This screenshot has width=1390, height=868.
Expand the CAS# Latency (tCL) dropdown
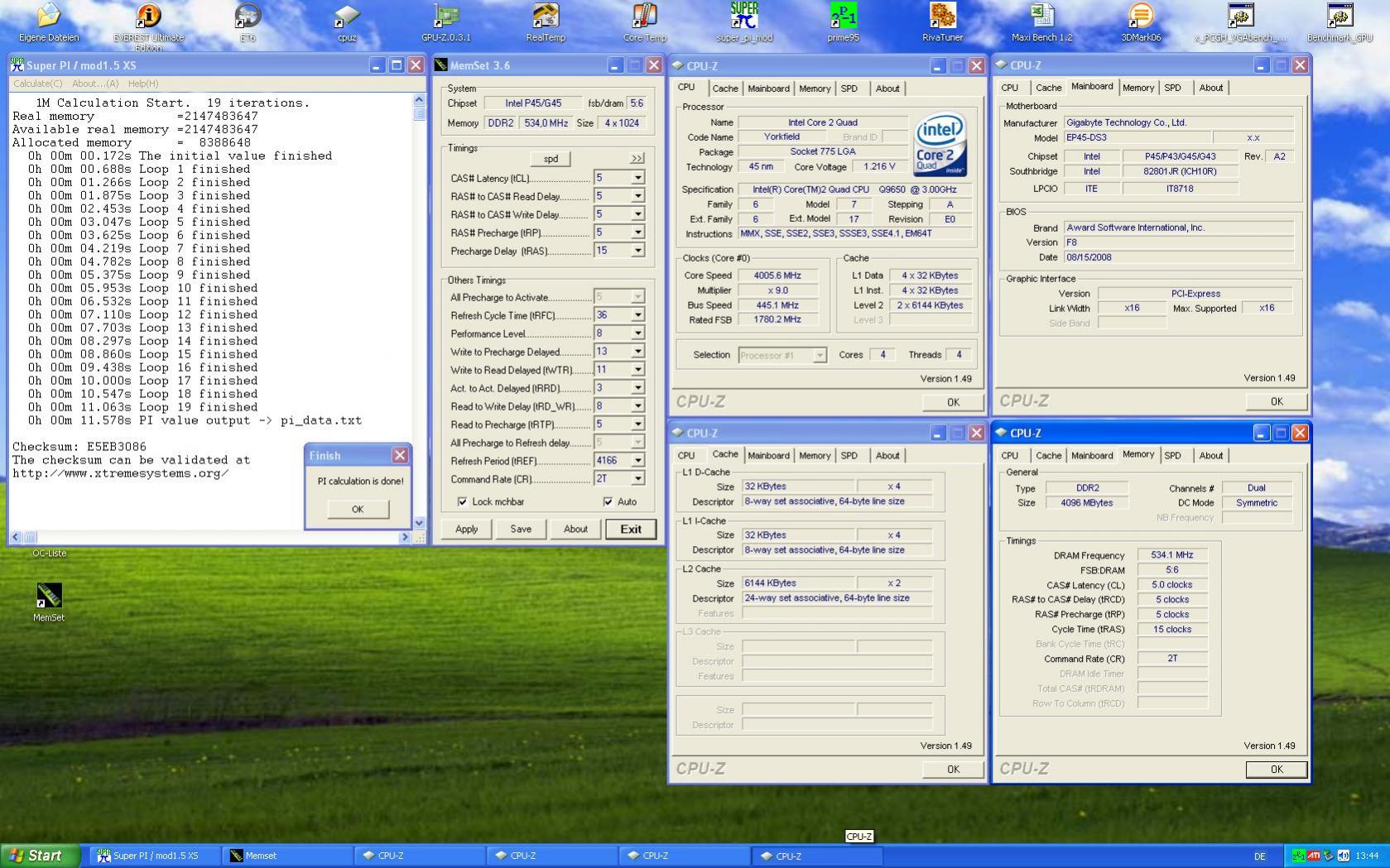click(637, 178)
